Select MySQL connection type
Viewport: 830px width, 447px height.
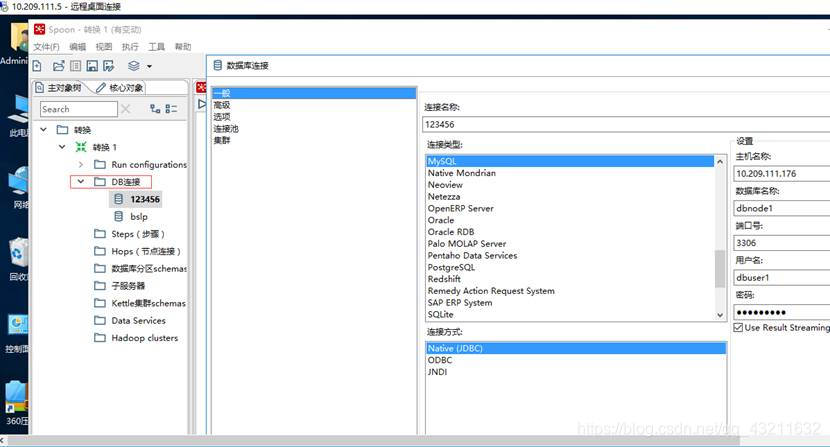click(570, 161)
